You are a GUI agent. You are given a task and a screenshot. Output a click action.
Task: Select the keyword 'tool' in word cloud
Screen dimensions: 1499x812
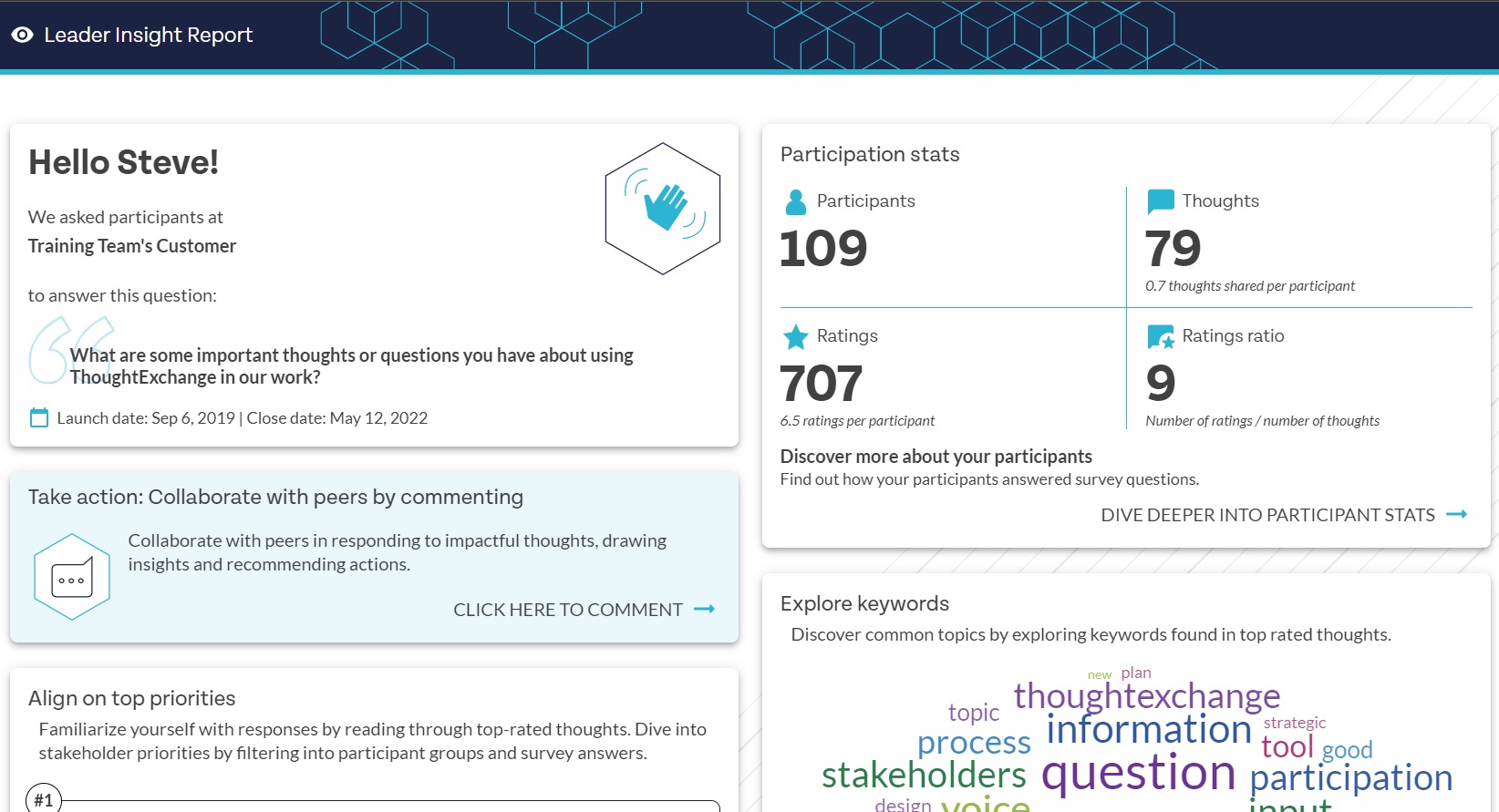coord(1287,746)
